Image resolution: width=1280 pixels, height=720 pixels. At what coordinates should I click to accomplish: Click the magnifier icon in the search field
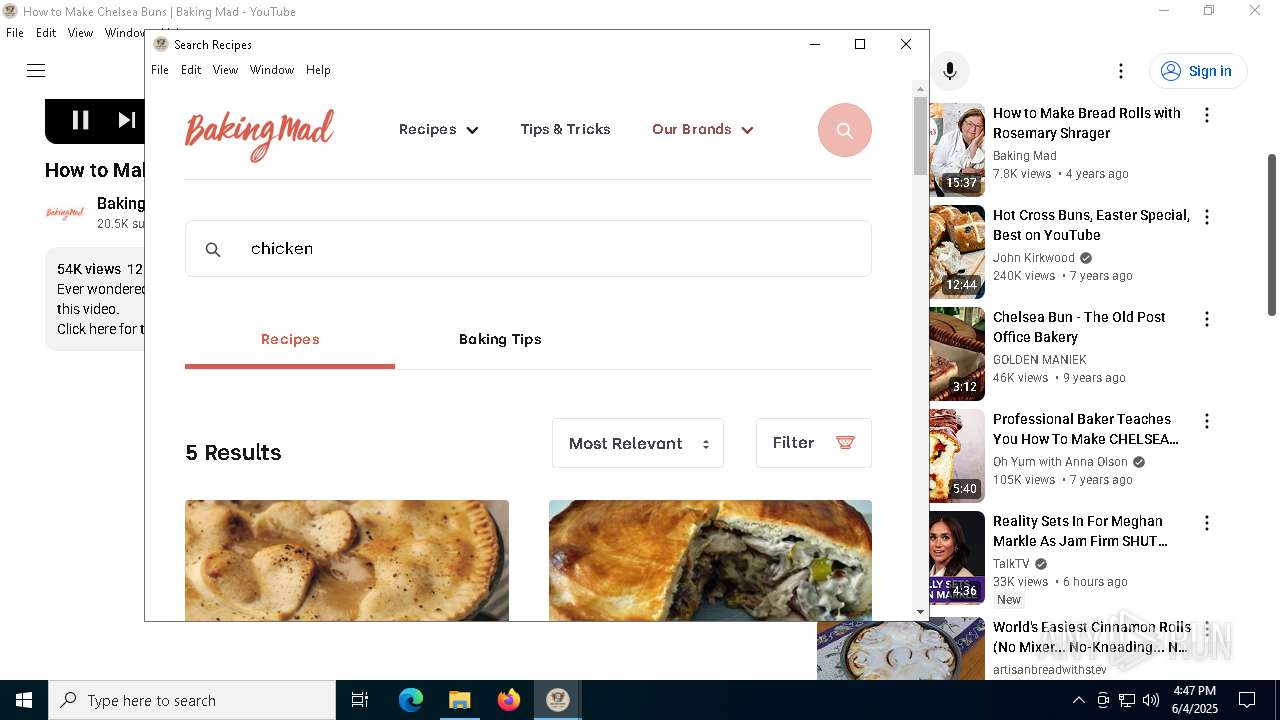point(213,249)
